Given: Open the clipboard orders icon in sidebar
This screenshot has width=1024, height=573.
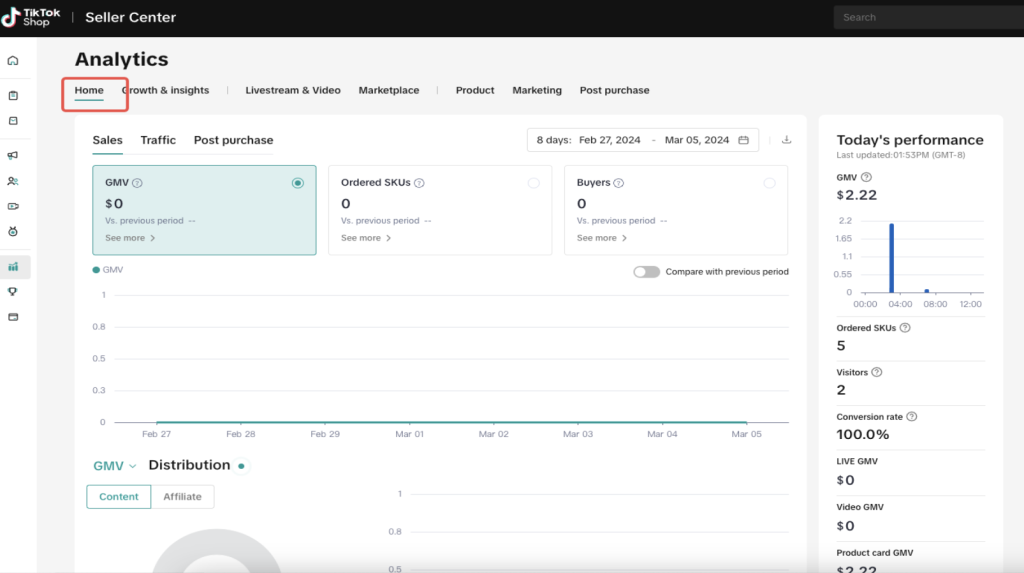Looking at the screenshot, I should [13, 96].
